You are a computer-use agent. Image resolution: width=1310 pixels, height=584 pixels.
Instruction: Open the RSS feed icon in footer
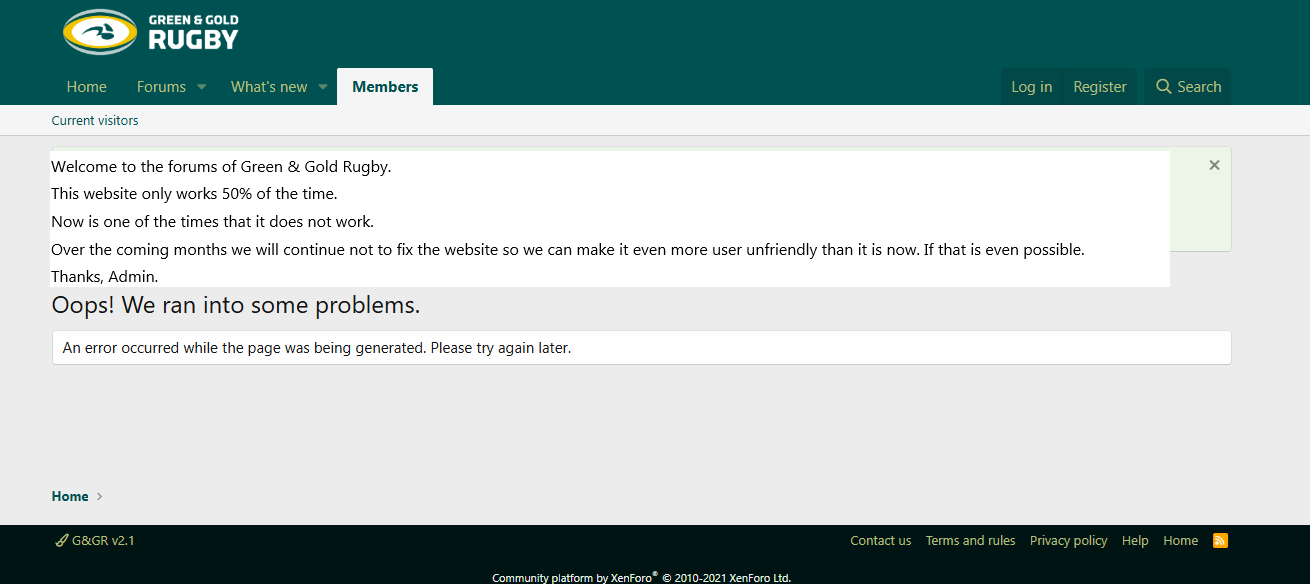pos(1220,541)
